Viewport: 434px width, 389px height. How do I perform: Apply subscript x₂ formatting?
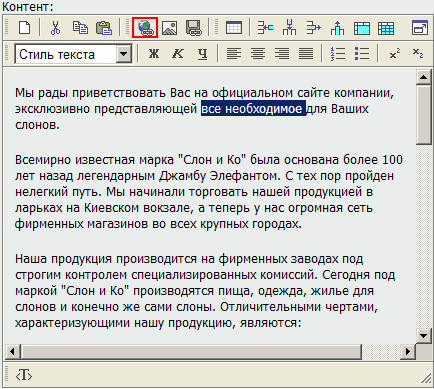(x=418, y=54)
